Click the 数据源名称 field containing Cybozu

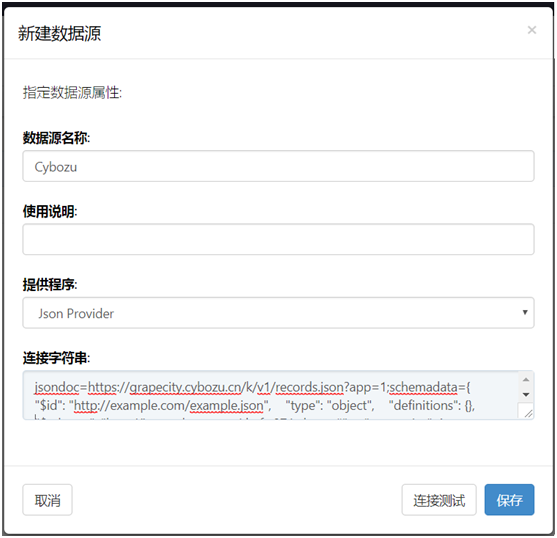coord(278,166)
